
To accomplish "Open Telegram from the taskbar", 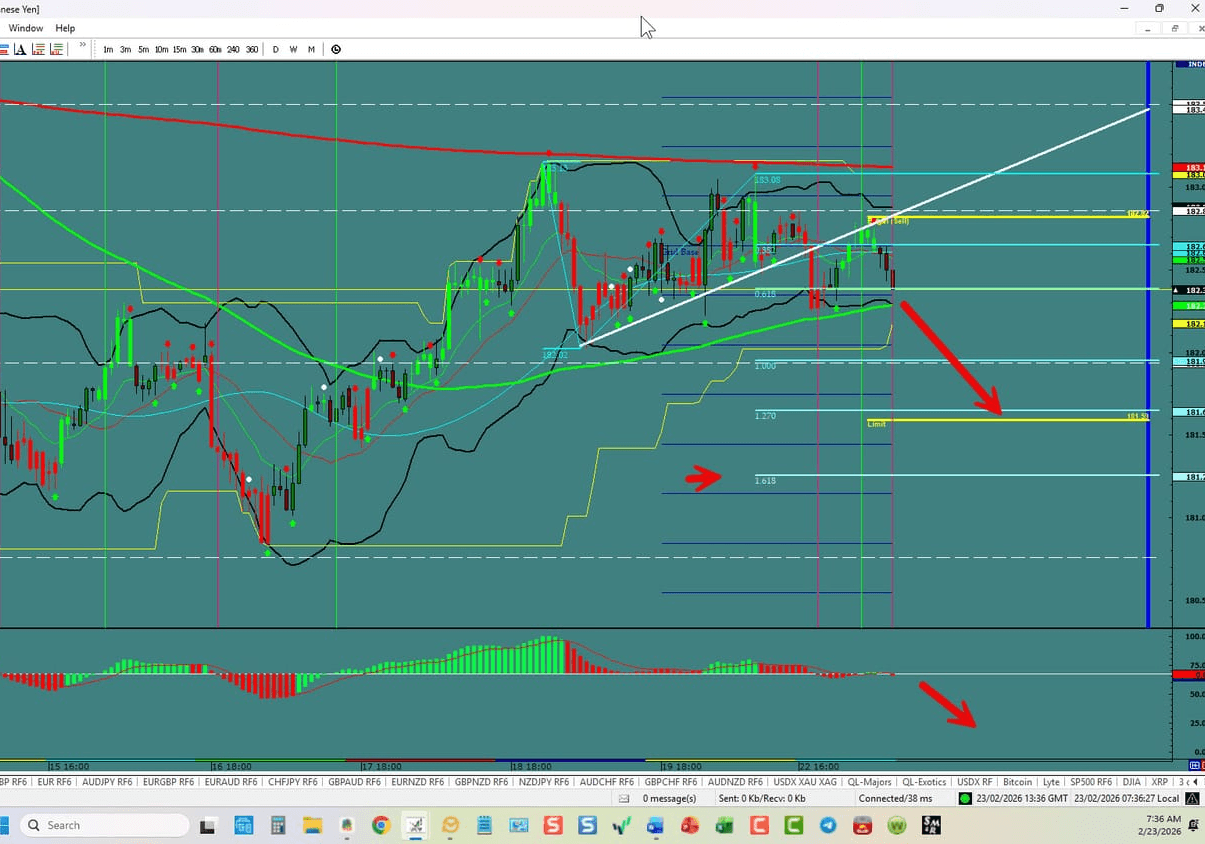I will tap(827, 825).
